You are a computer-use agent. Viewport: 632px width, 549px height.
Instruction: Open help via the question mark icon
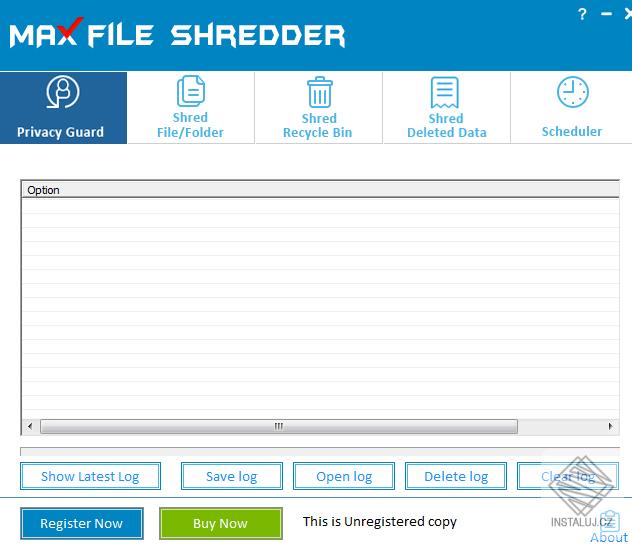582,15
